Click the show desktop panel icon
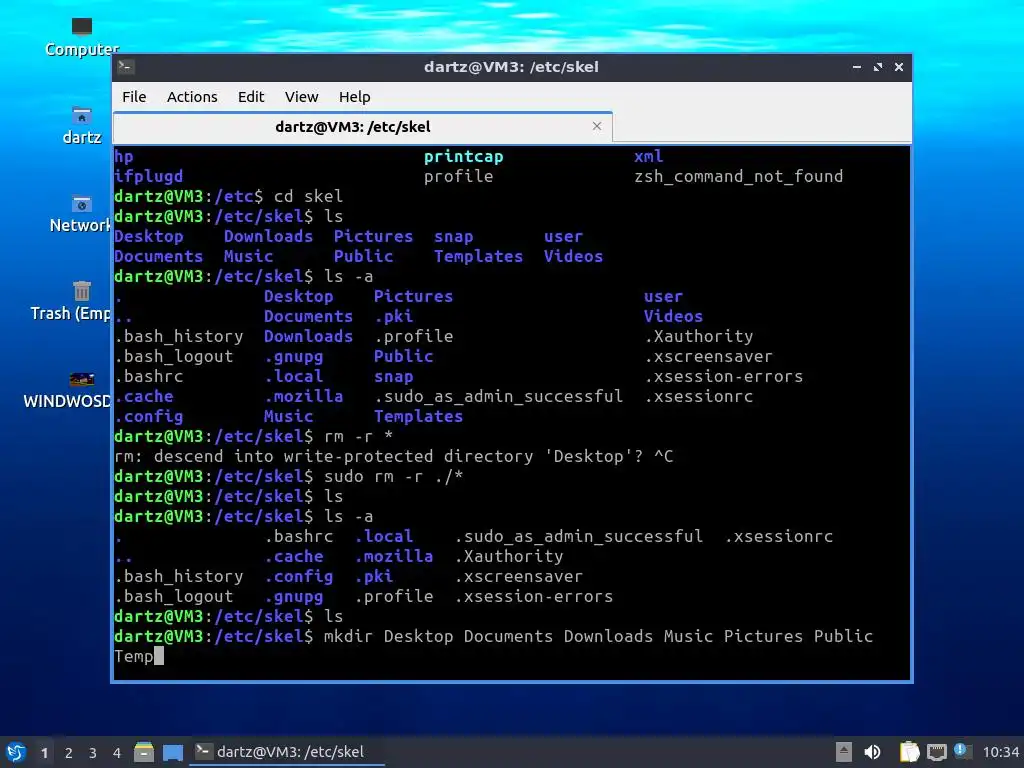The height and width of the screenshot is (768, 1024). tap(172, 752)
